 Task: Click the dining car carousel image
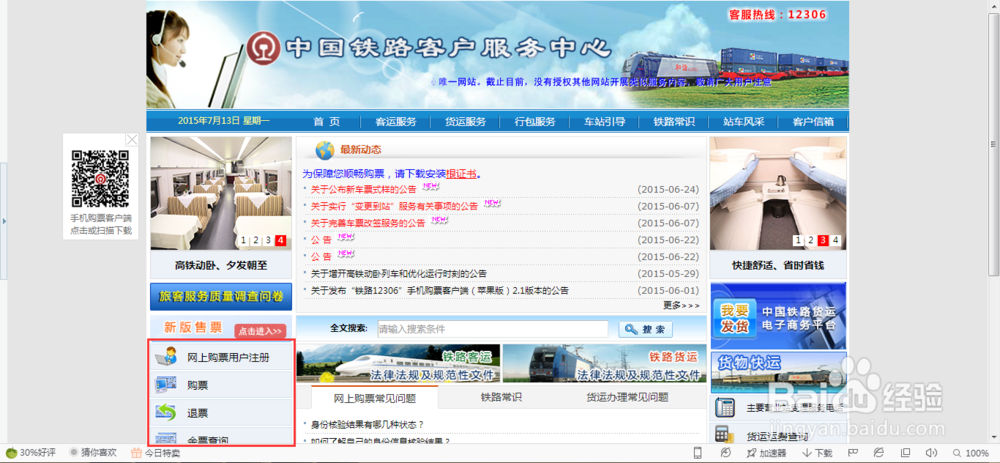[x=221, y=193]
